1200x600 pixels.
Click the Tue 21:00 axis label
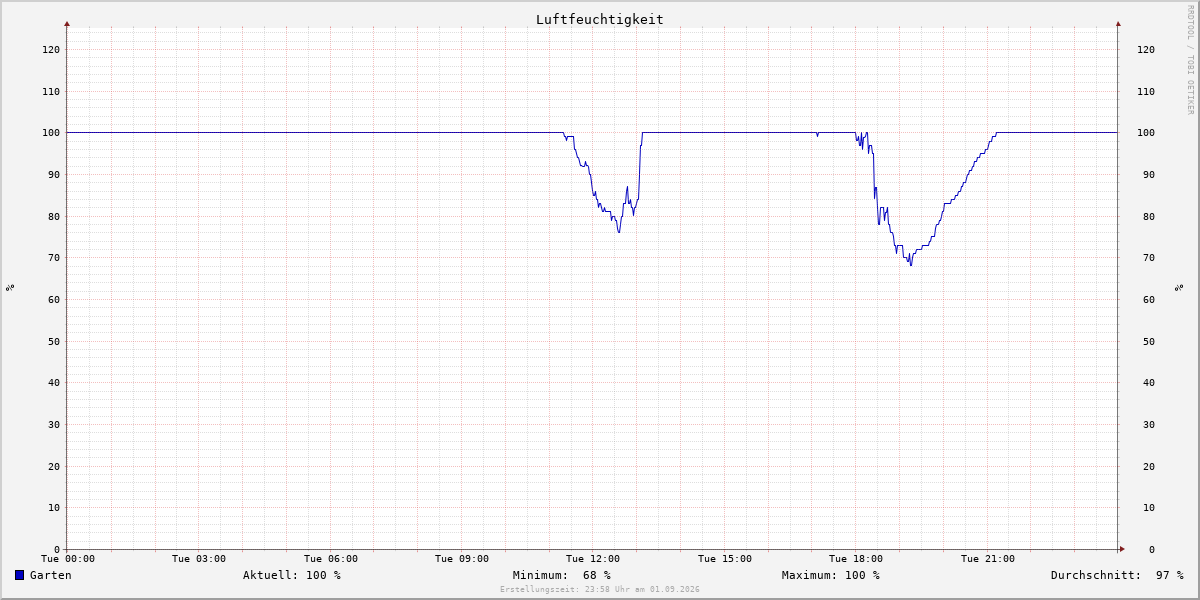point(988,559)
